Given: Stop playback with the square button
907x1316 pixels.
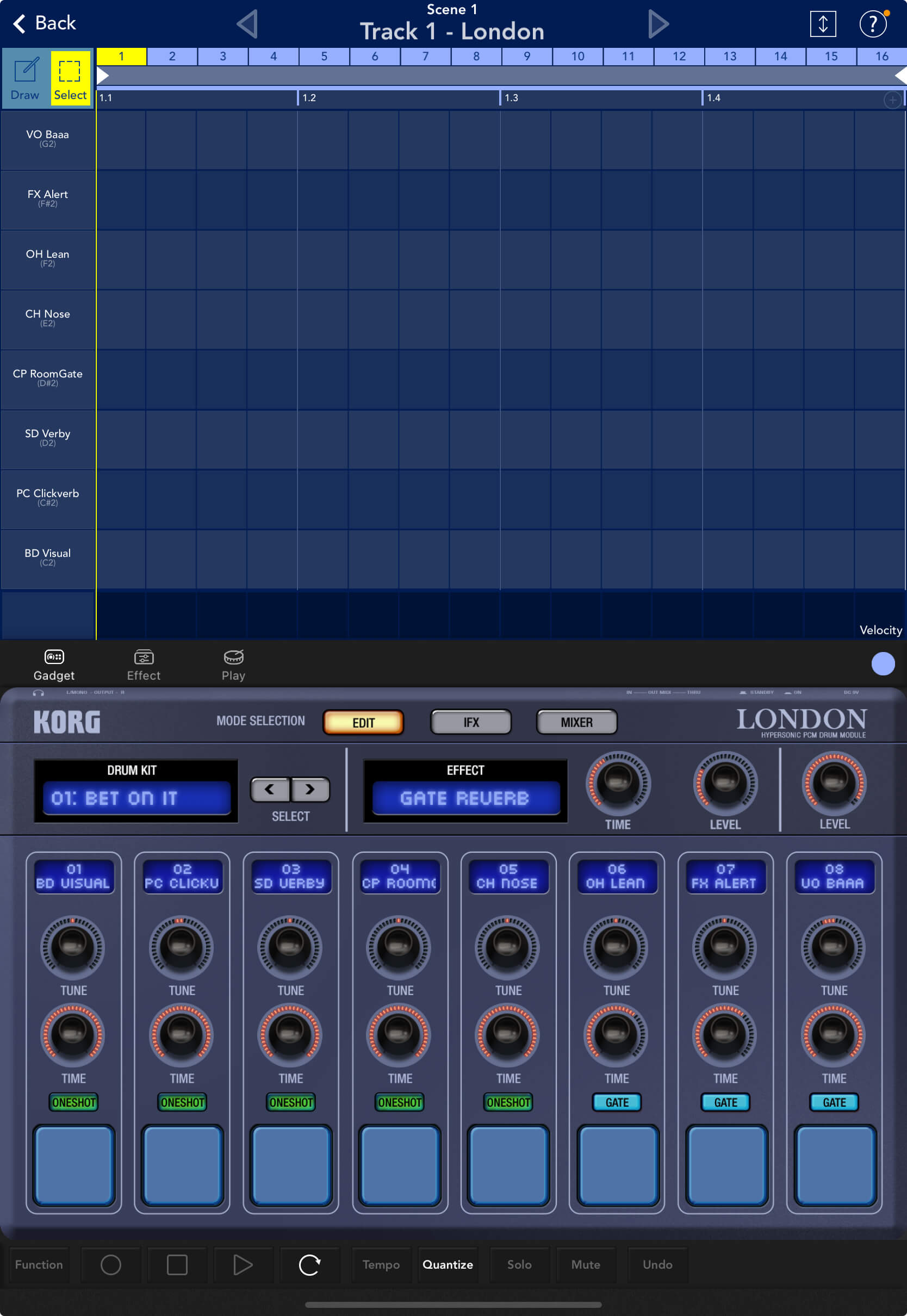Looking at the screenshot, I should pyautogui.click(x=177, y=1264).
